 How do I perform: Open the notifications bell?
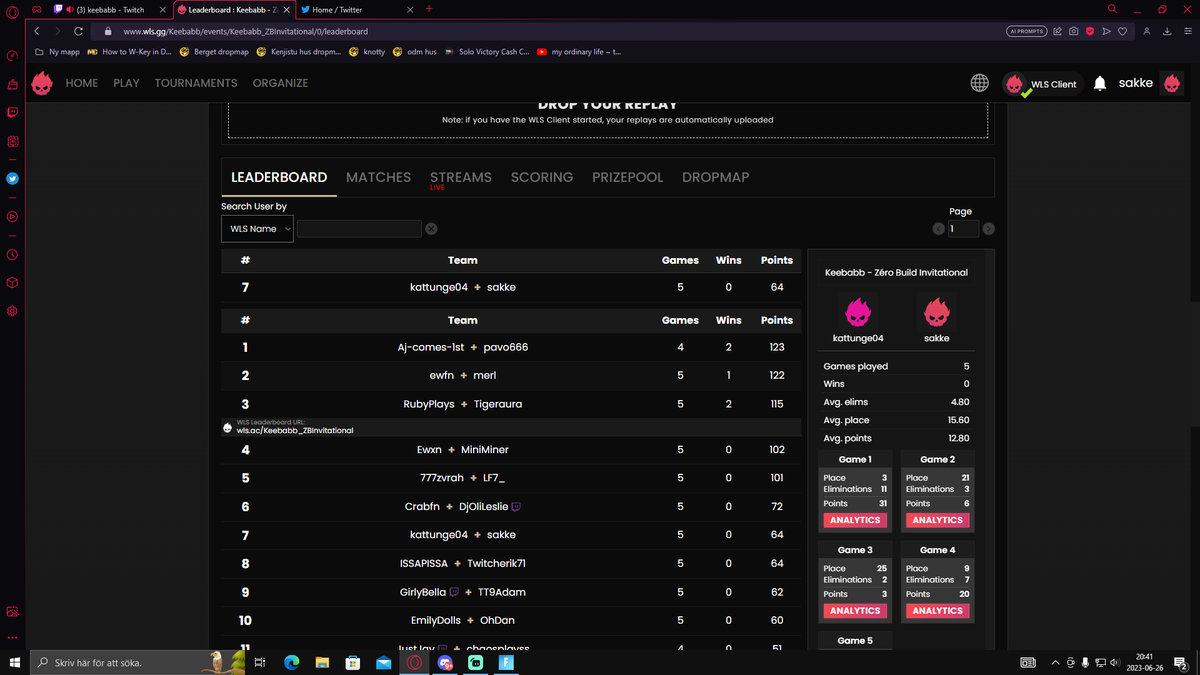(1100, 83)
